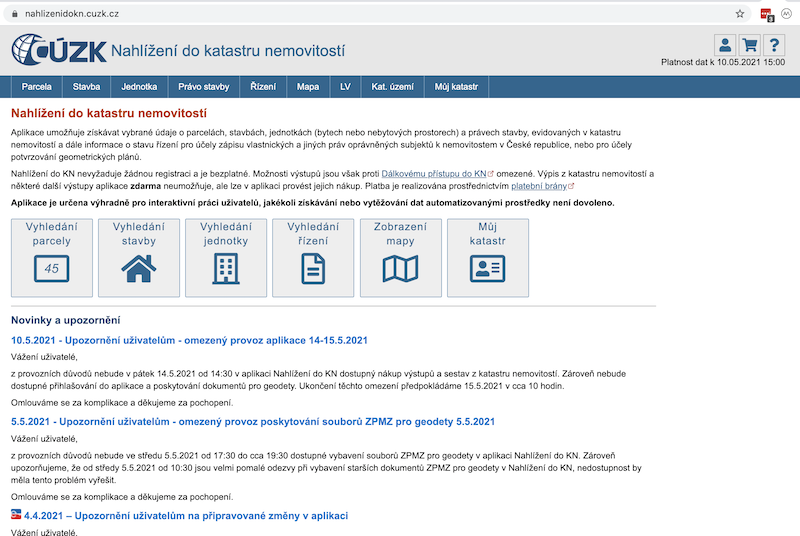The width and height of the screenshot is (800, 536).
Task: Open Kat. území menu item
Action: pos(392,87)
